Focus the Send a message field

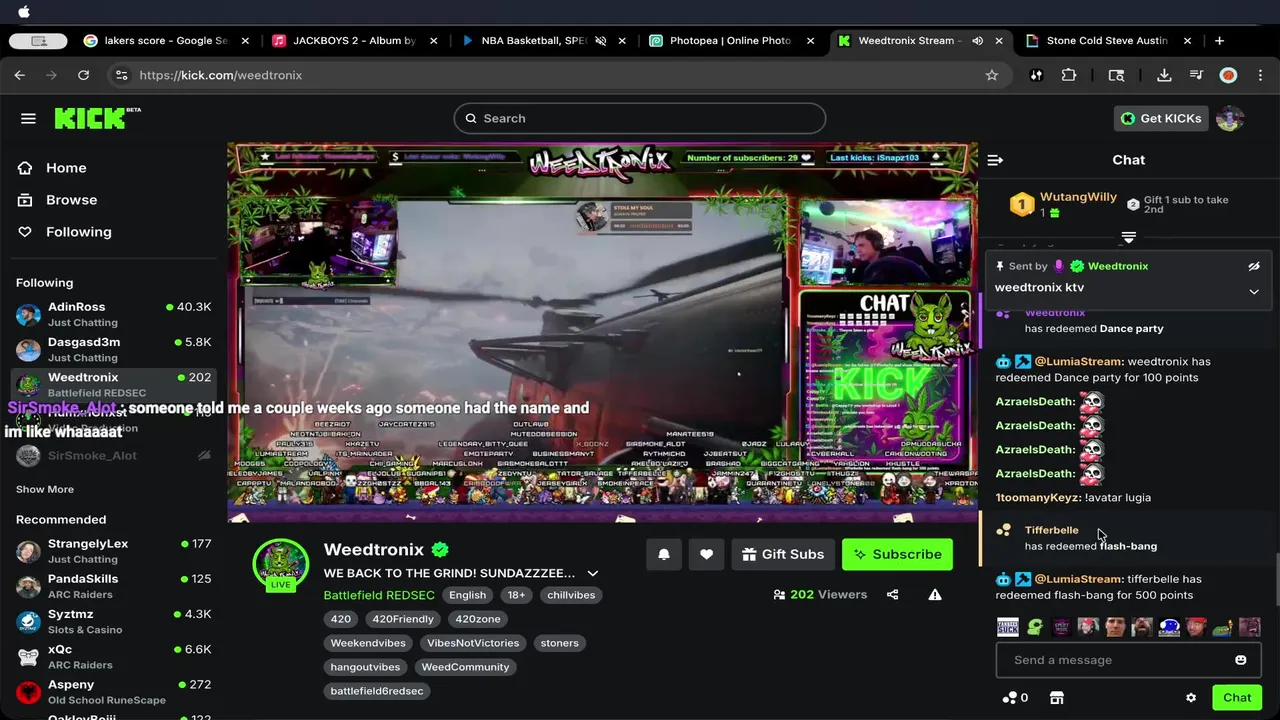[1128, 660]
